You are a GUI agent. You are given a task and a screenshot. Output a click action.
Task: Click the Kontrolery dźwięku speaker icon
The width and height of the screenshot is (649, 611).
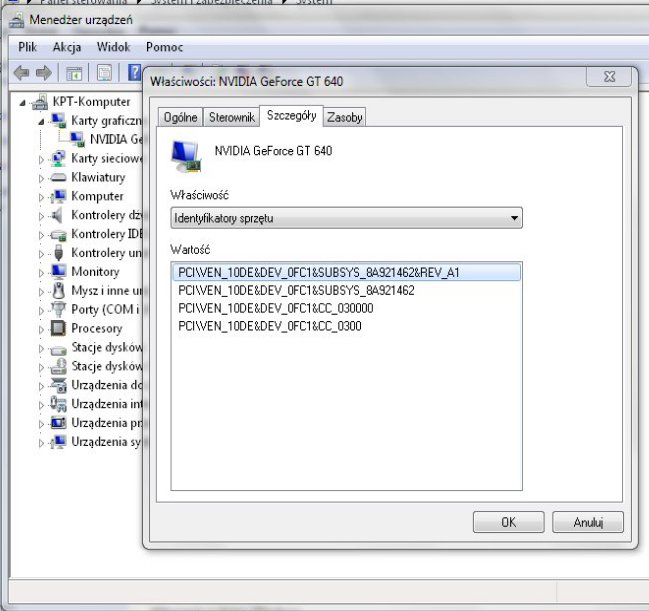[x=58, y=215]
